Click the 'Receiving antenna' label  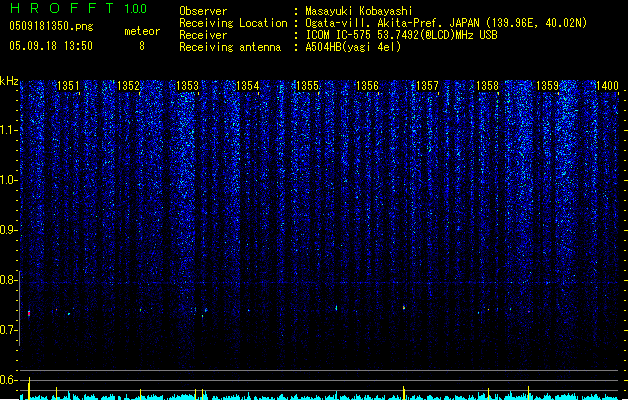[x=230, y=47]
